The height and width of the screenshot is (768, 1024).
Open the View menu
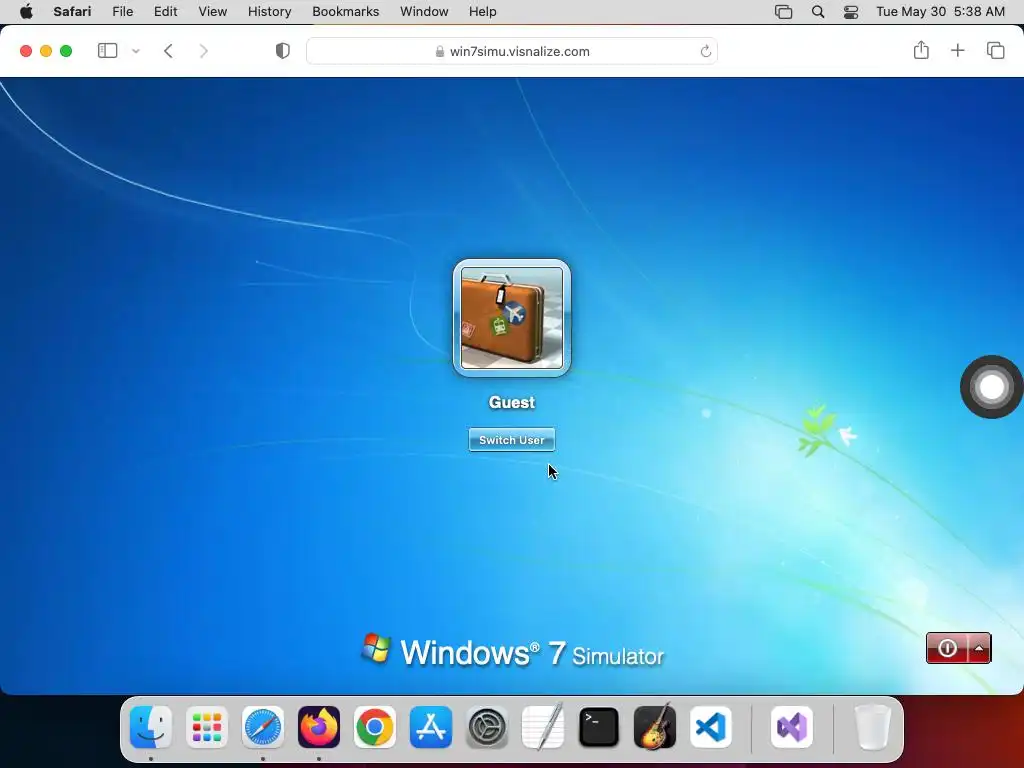coord(213,12)
